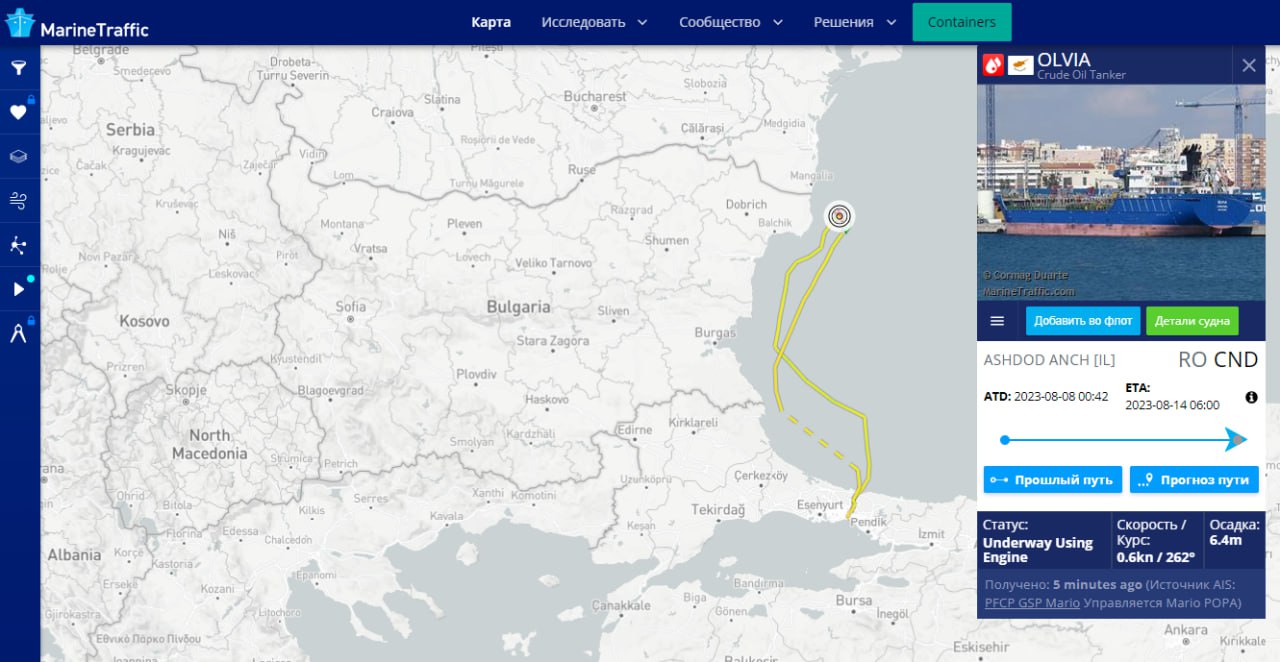Click the voyage progress bar arrow
This screenshot has width=1280, height=662.
tap(1236, 440)
